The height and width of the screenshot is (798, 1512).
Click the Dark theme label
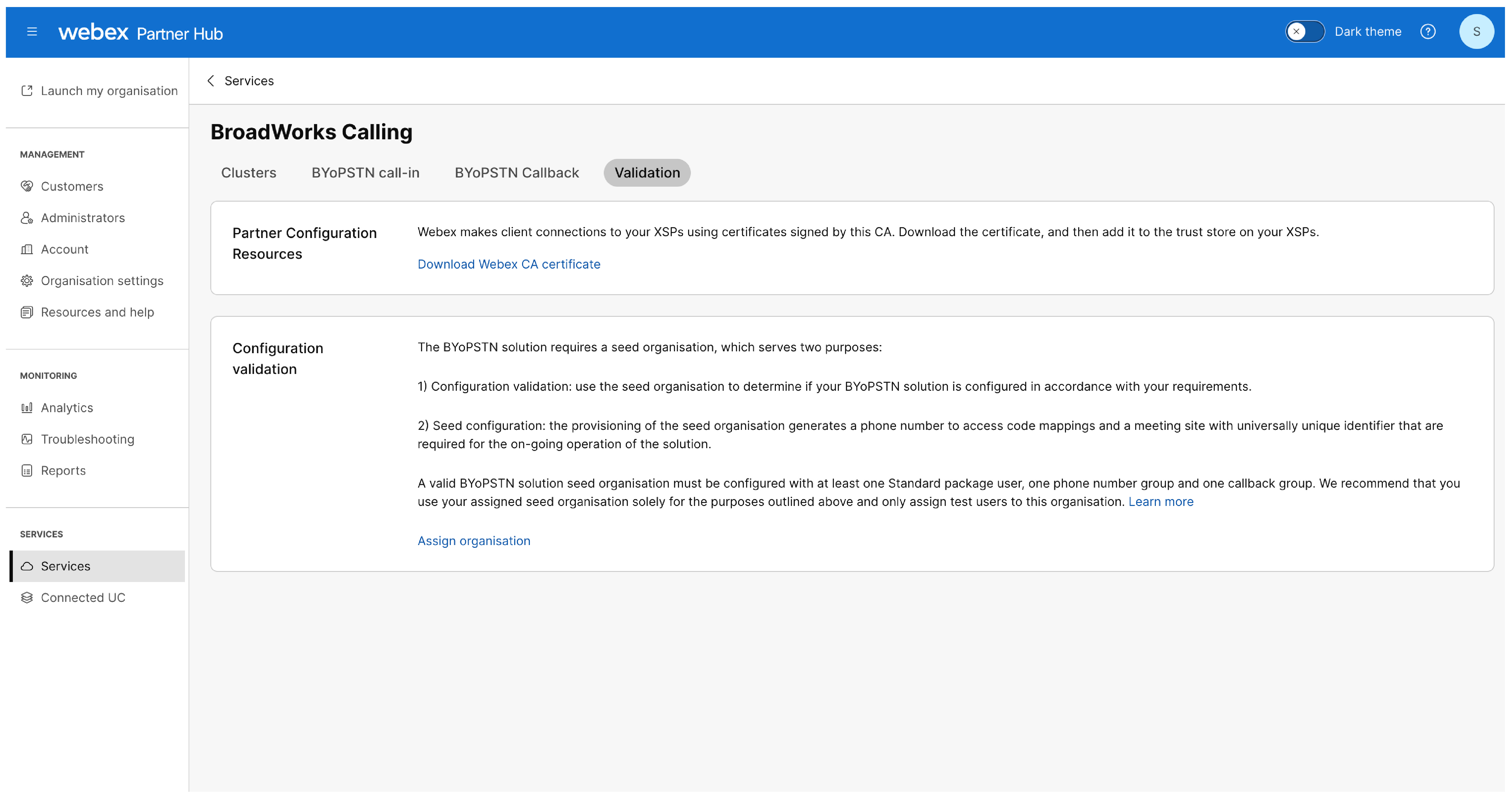(1368, 32)
